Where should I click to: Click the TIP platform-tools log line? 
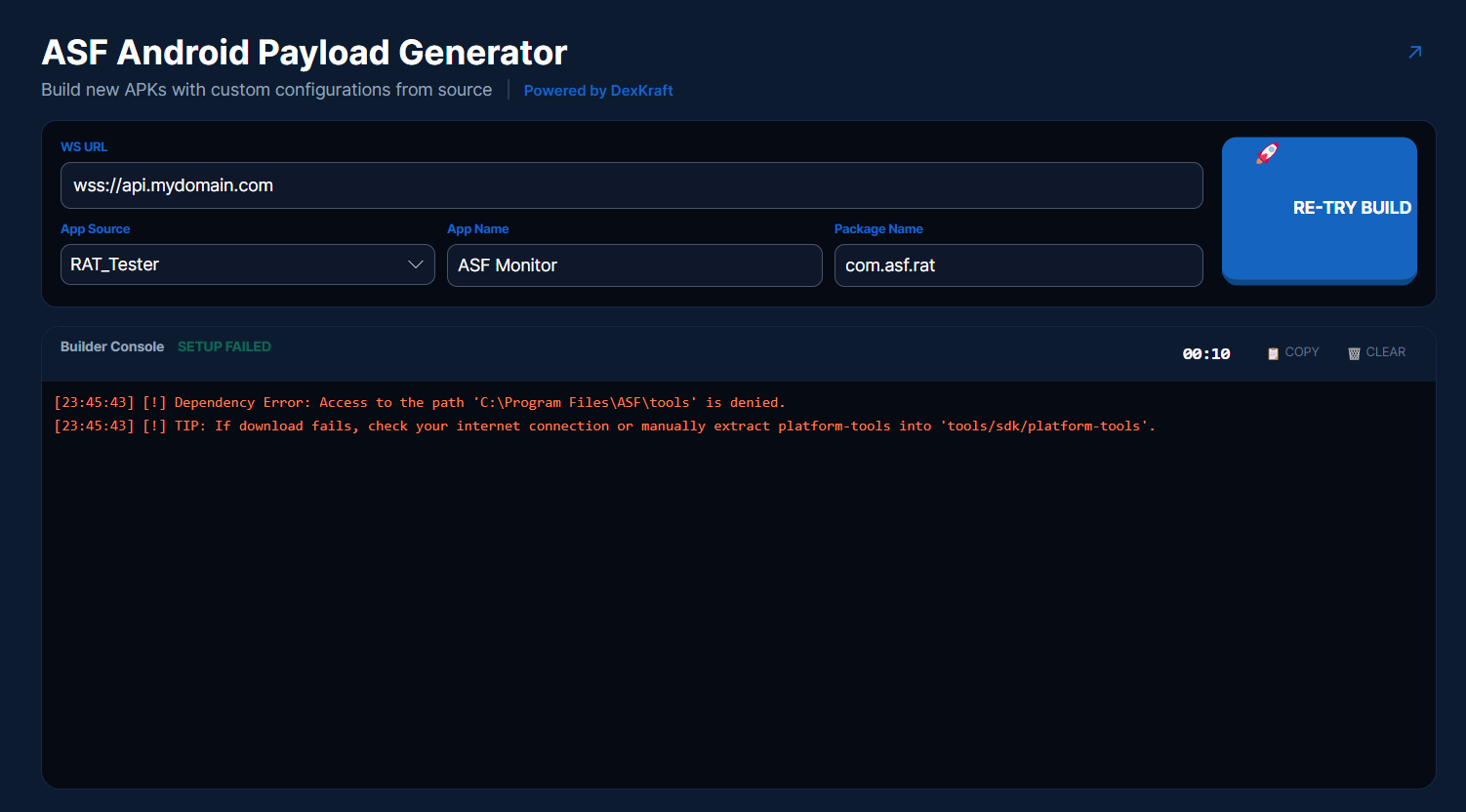pyautogui.click(x=605, y=426)
